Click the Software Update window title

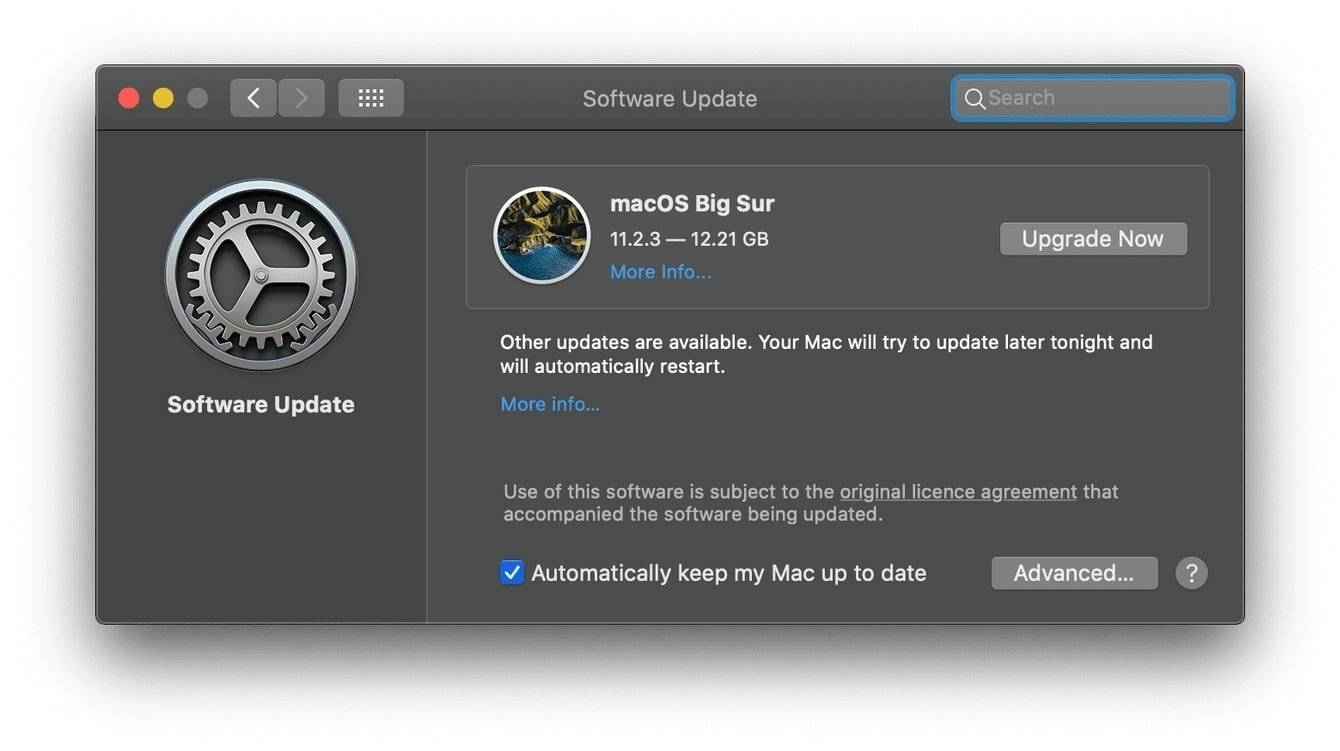click(670, 98)
